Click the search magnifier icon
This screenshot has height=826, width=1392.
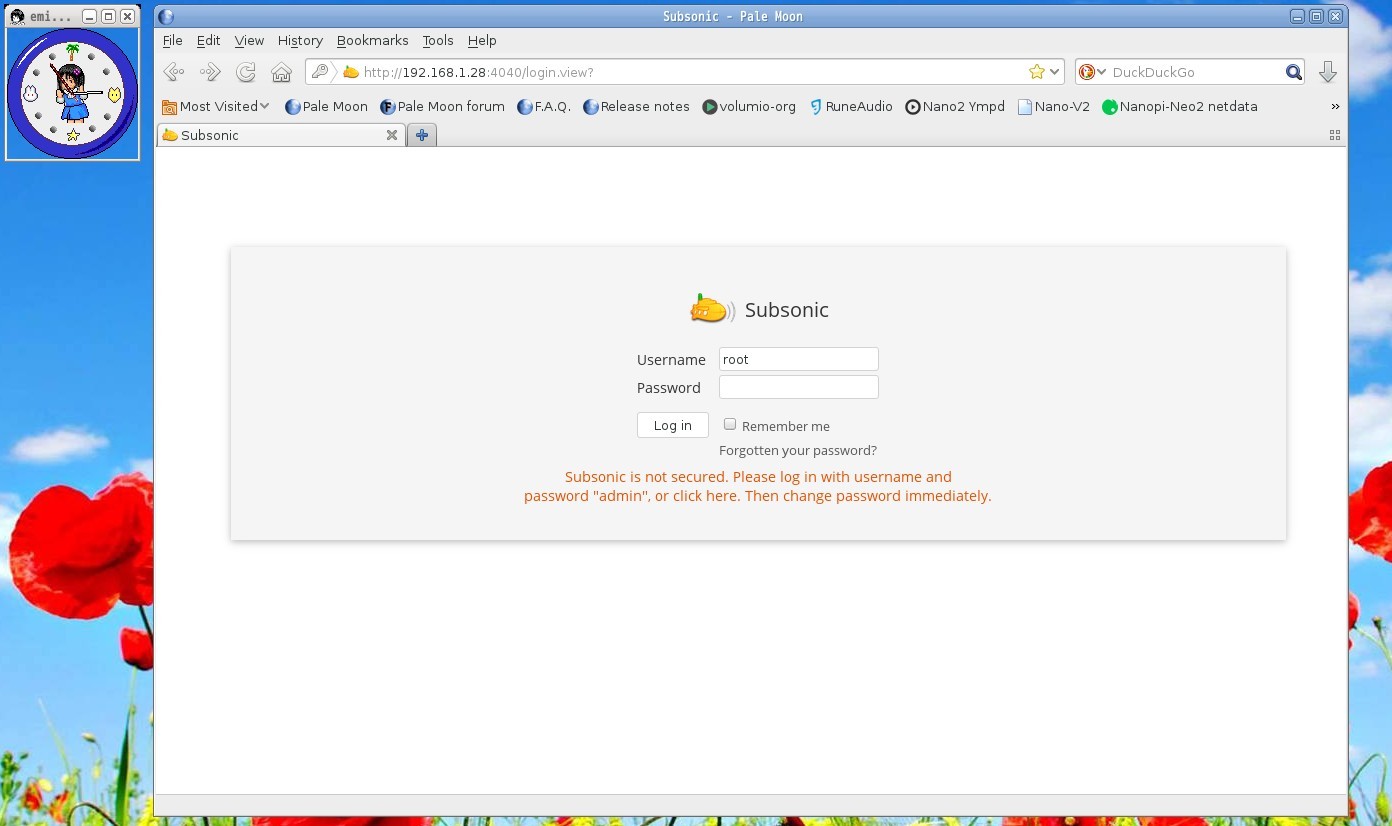pyautogui.click(x=1294, y=72)
